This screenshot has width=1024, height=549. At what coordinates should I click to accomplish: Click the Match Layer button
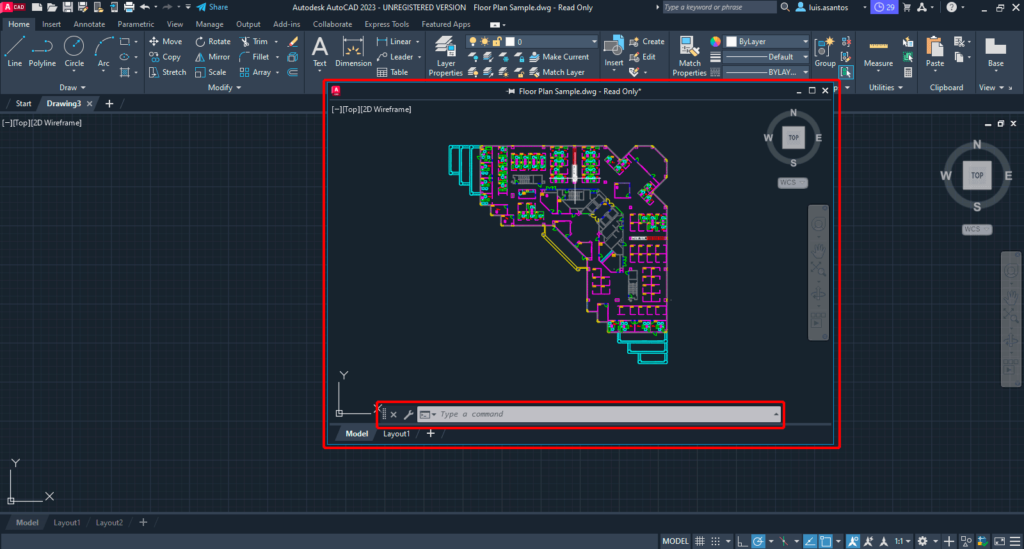[557, 72]
